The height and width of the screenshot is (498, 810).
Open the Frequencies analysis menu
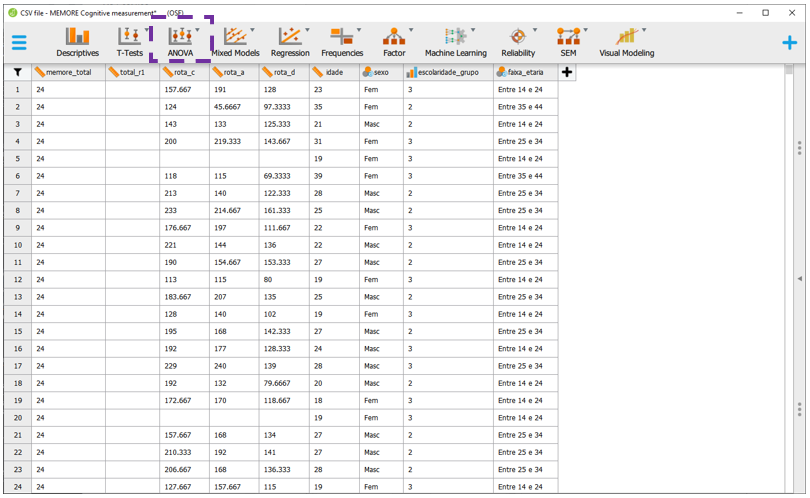(x=342, y=41)
